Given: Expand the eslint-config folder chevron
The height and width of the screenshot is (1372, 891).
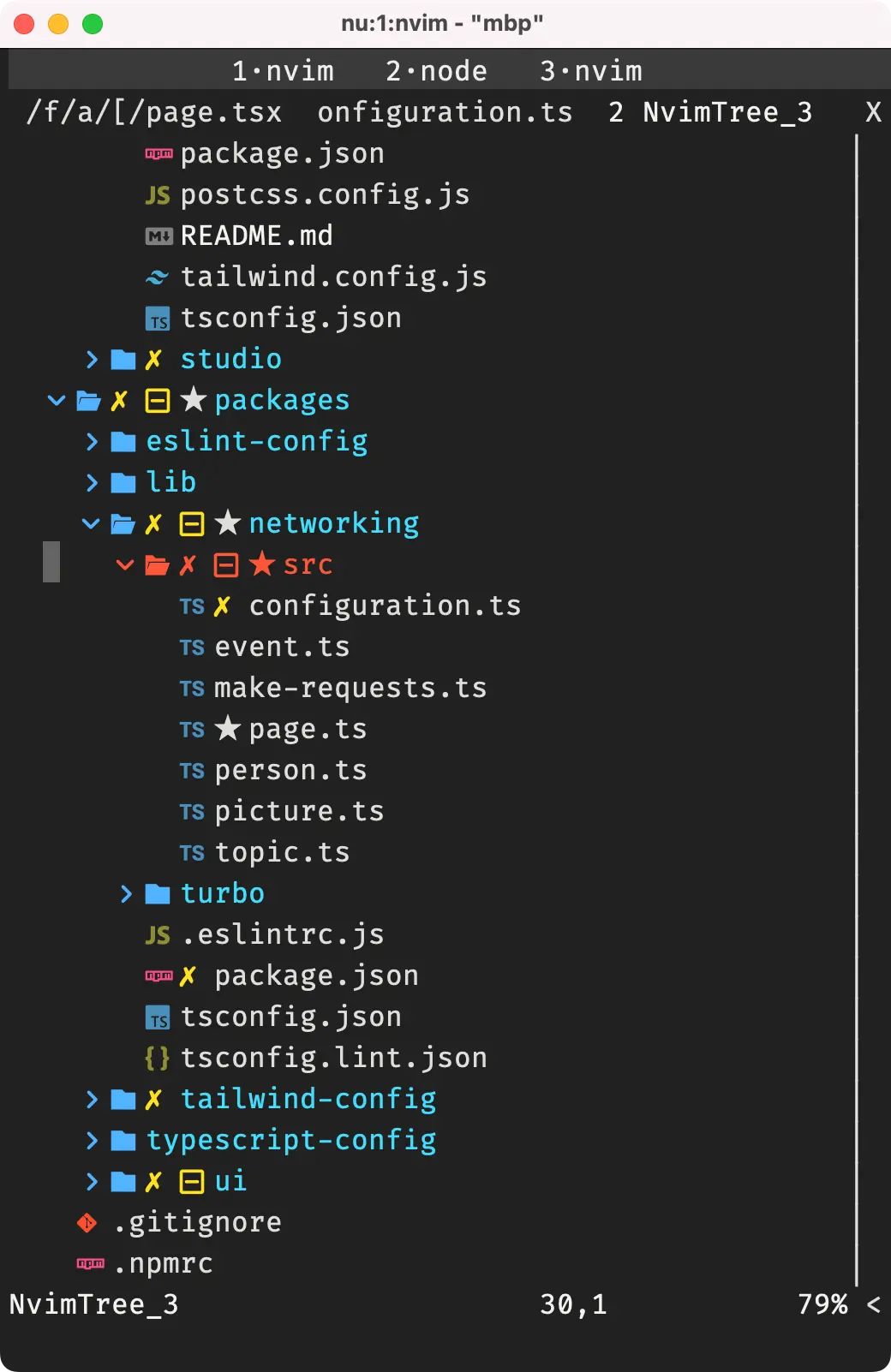Looking at the screenshot, I should tap(92, 442).
